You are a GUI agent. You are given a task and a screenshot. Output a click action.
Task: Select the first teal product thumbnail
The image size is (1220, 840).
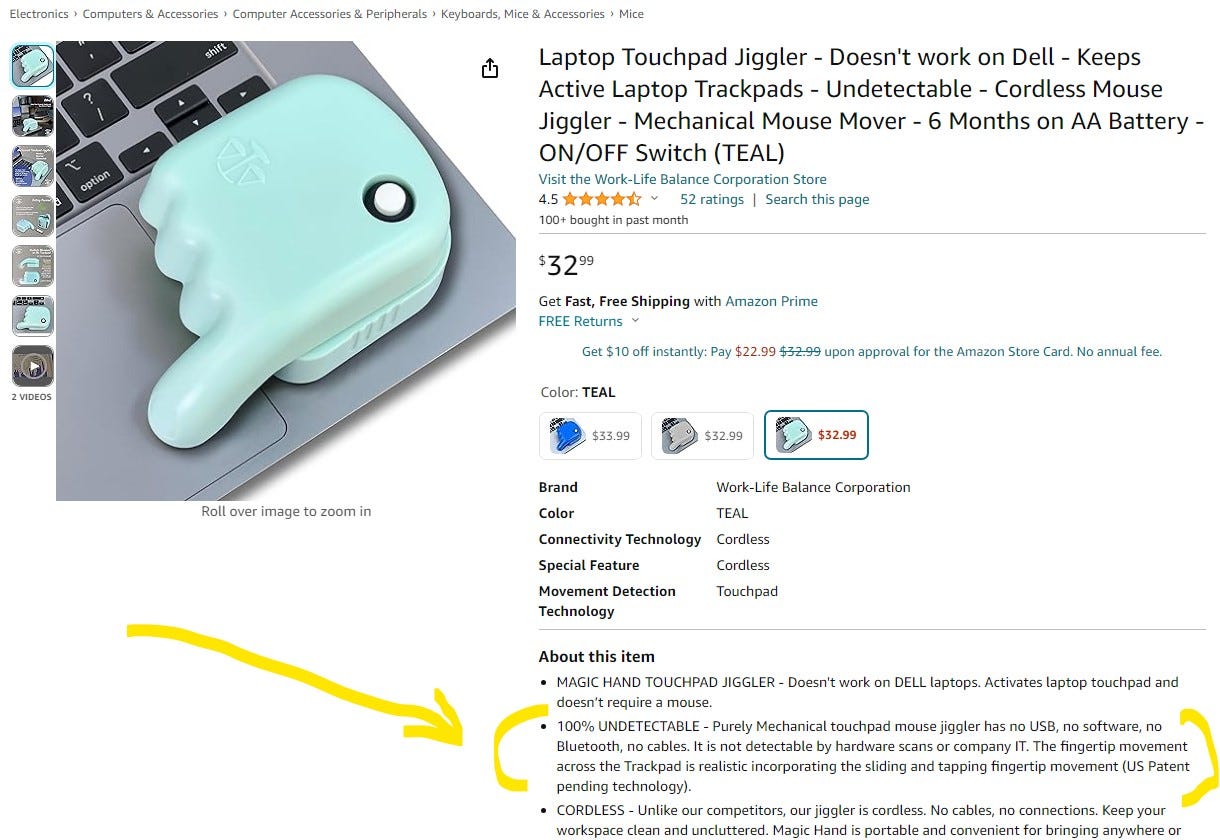[x=32, y=66]
